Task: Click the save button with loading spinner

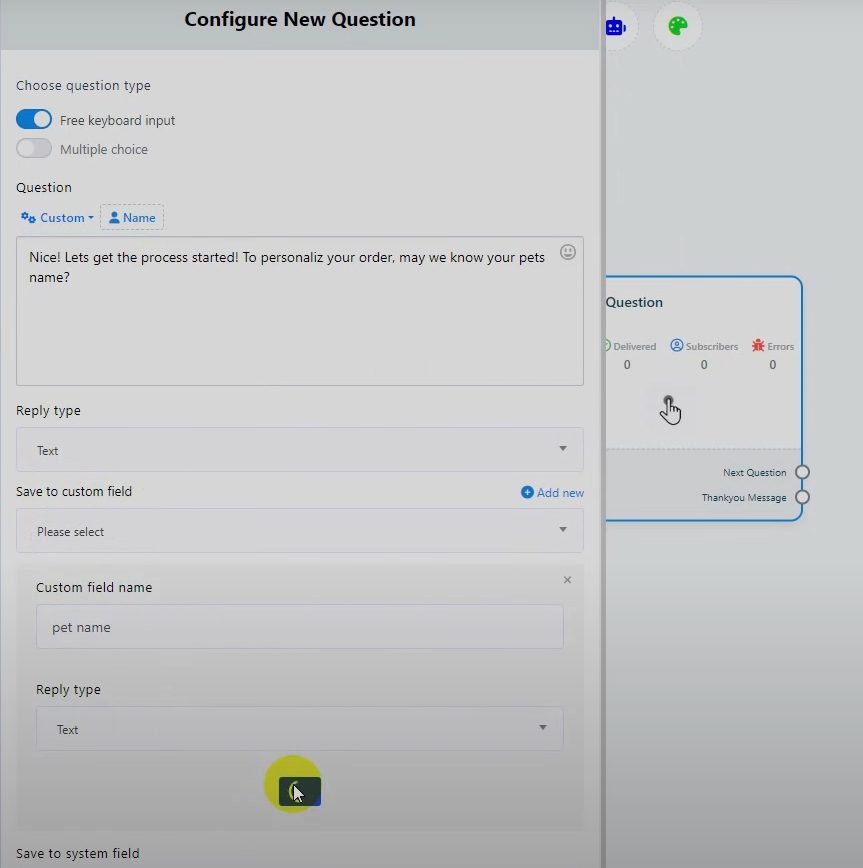Action: 299,791
